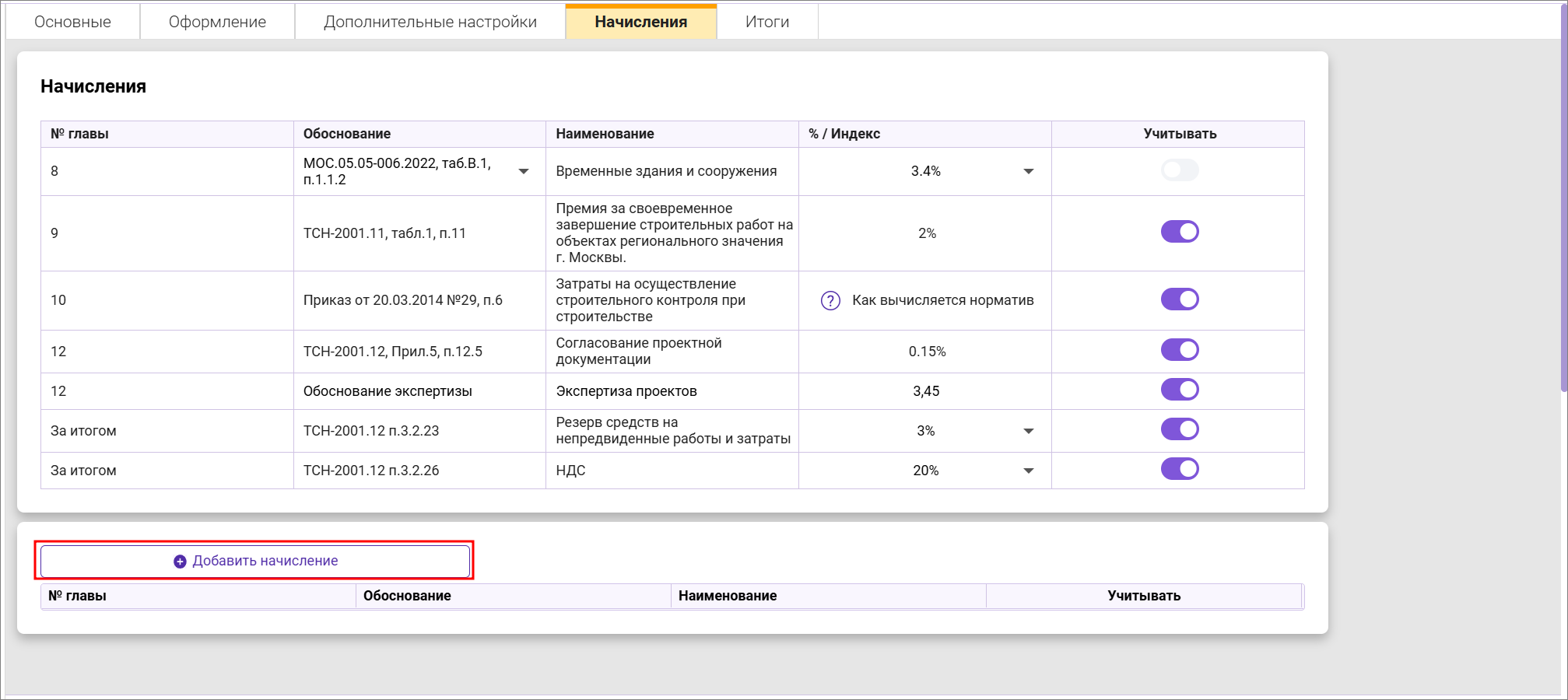
Task: Expand the МОС.05.05-006.2022 justification dropdown
Action: click(524, 171)
